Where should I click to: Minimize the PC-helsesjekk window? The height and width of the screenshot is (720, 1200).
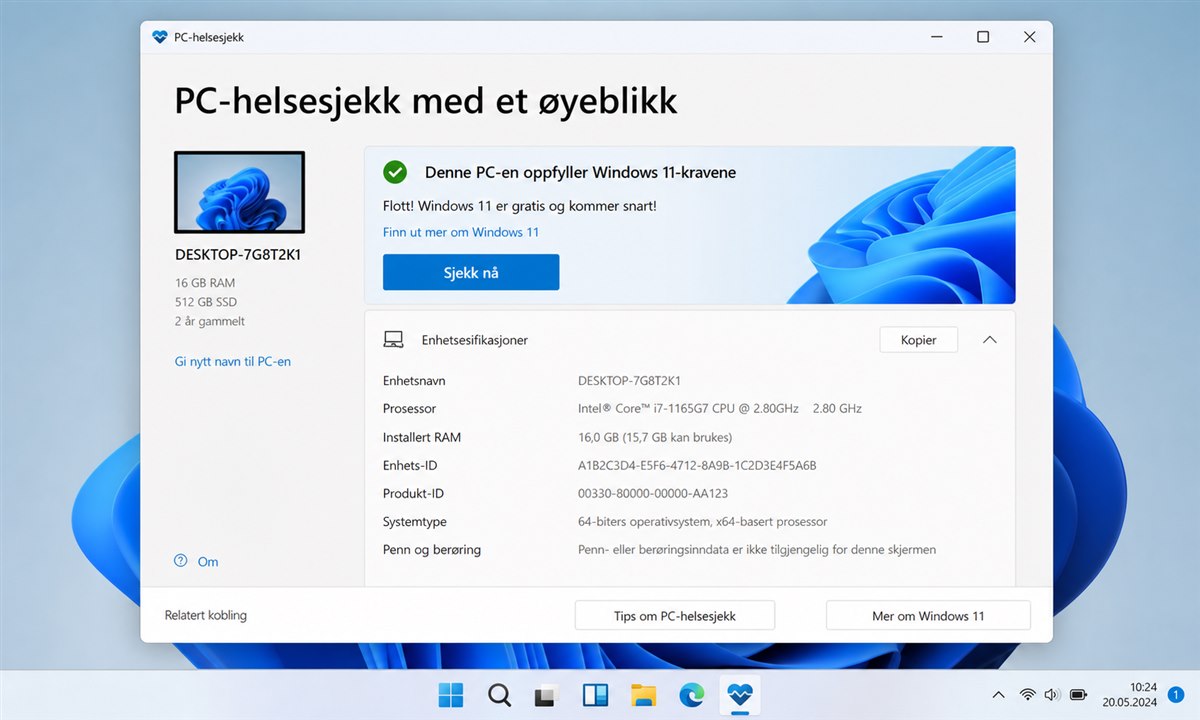pos(937,37)
